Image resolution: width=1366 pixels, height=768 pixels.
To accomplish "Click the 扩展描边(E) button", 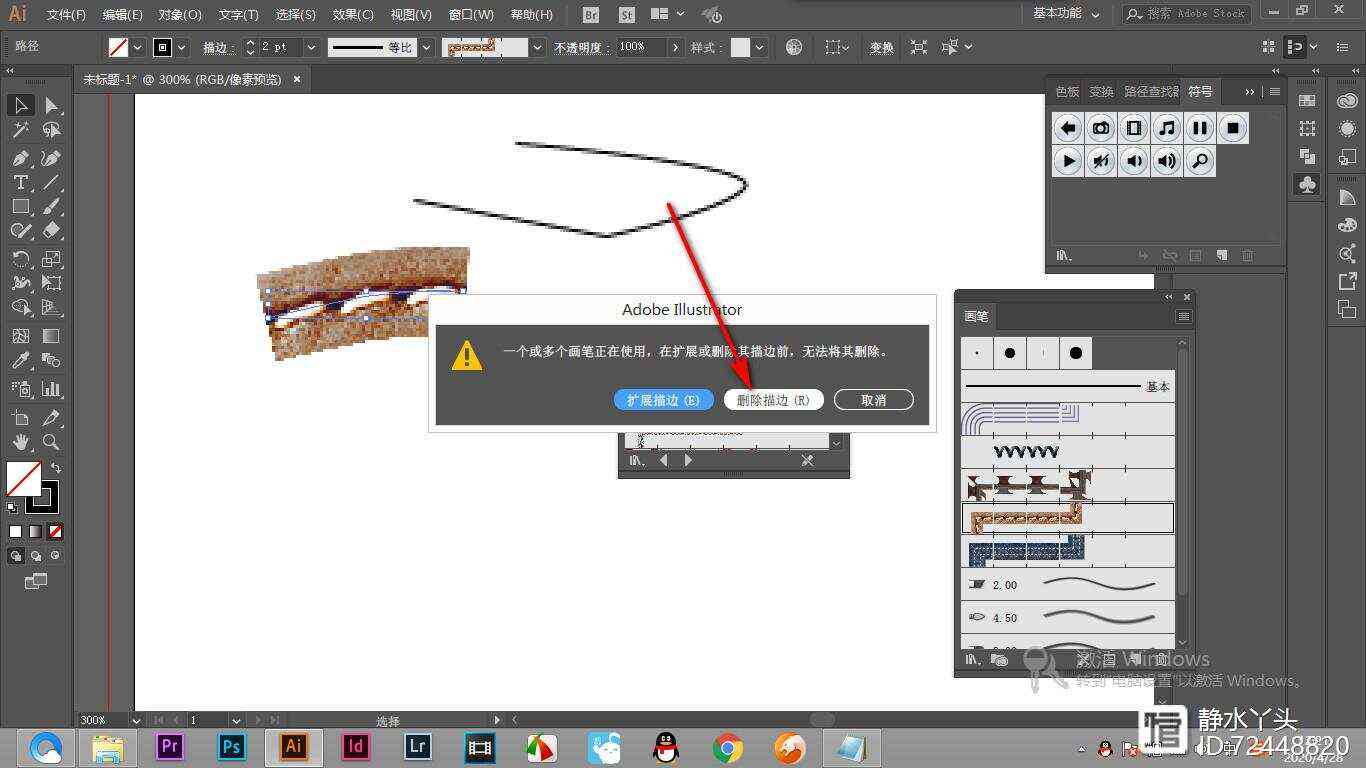I will coord(663,400).
